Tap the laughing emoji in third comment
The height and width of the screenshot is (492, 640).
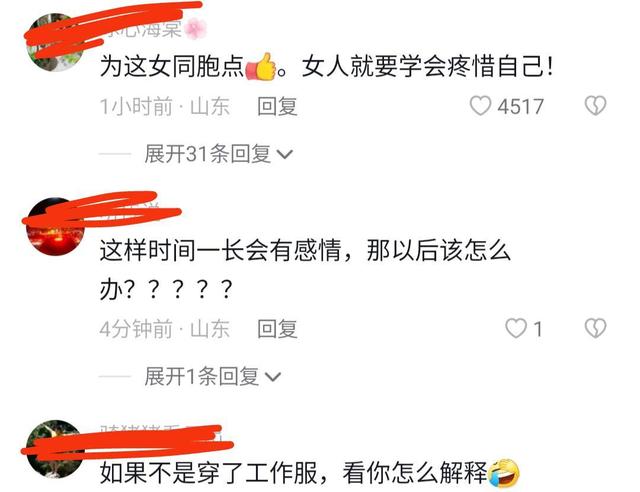[x=504, y=473]
